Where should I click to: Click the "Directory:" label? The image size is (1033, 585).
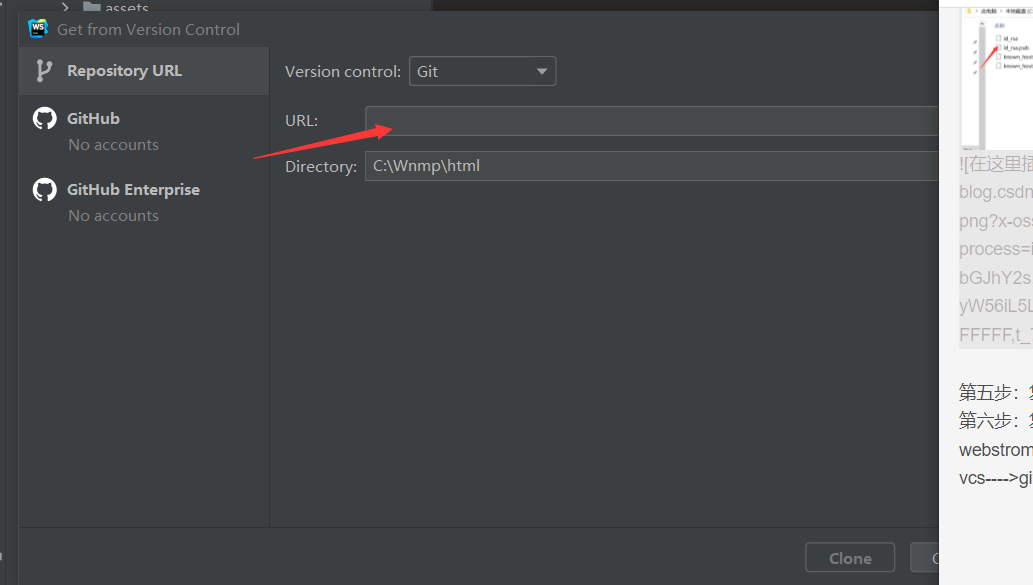(x=321, y=167)
